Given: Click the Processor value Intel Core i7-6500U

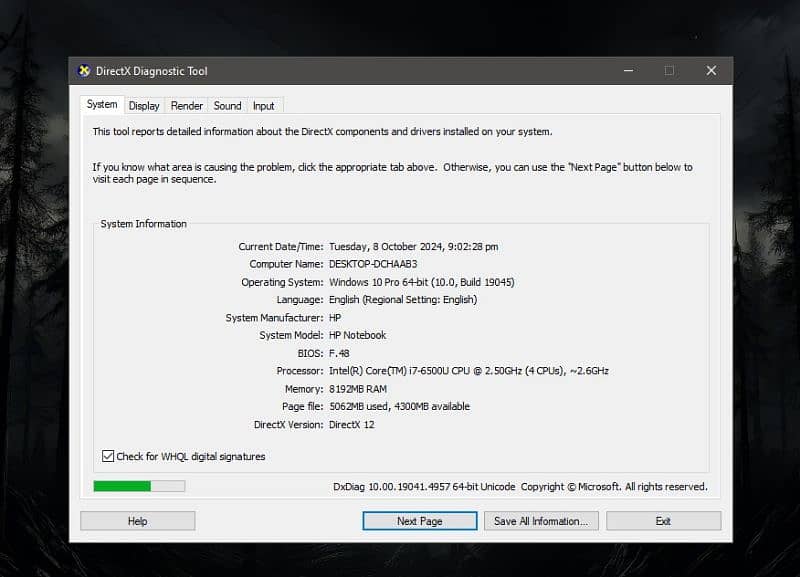Looking at the screenshot, I should click(468, 371).
